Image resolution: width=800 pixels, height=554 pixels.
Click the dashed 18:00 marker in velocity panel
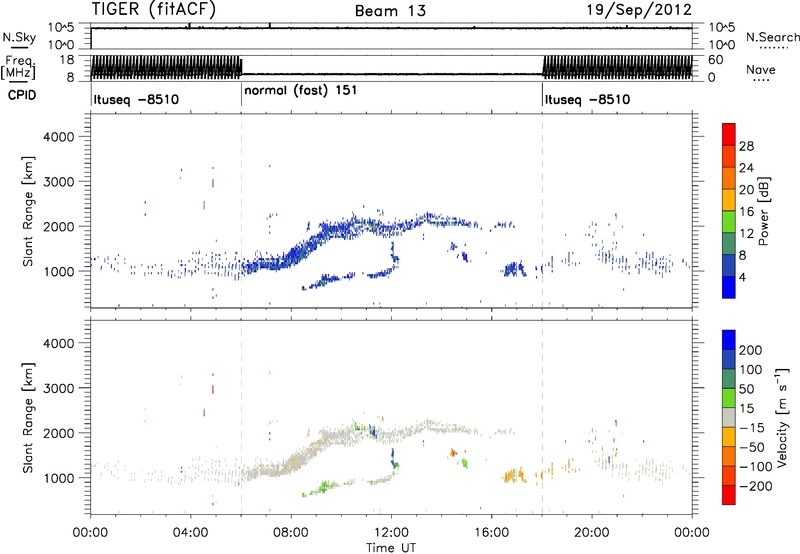[x=542, y=418]
